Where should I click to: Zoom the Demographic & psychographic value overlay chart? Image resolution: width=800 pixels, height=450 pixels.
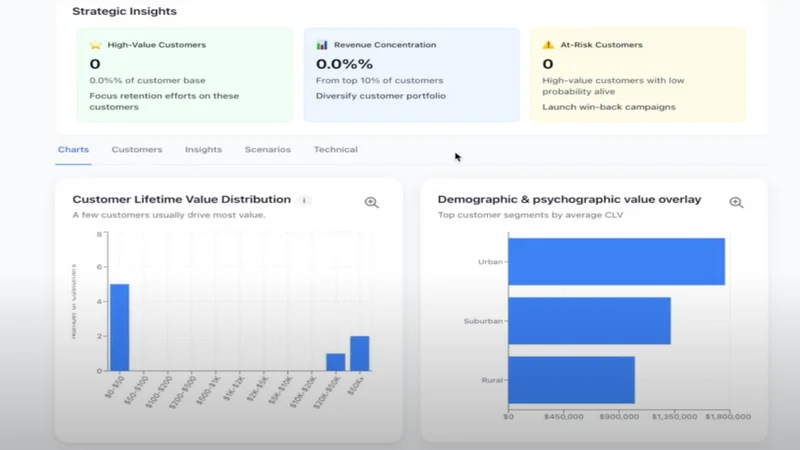click(x=736, y=203)
